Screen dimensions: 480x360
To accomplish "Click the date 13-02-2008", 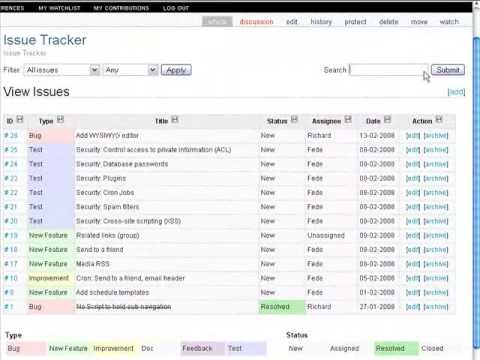I will click(x=377, y=136).
